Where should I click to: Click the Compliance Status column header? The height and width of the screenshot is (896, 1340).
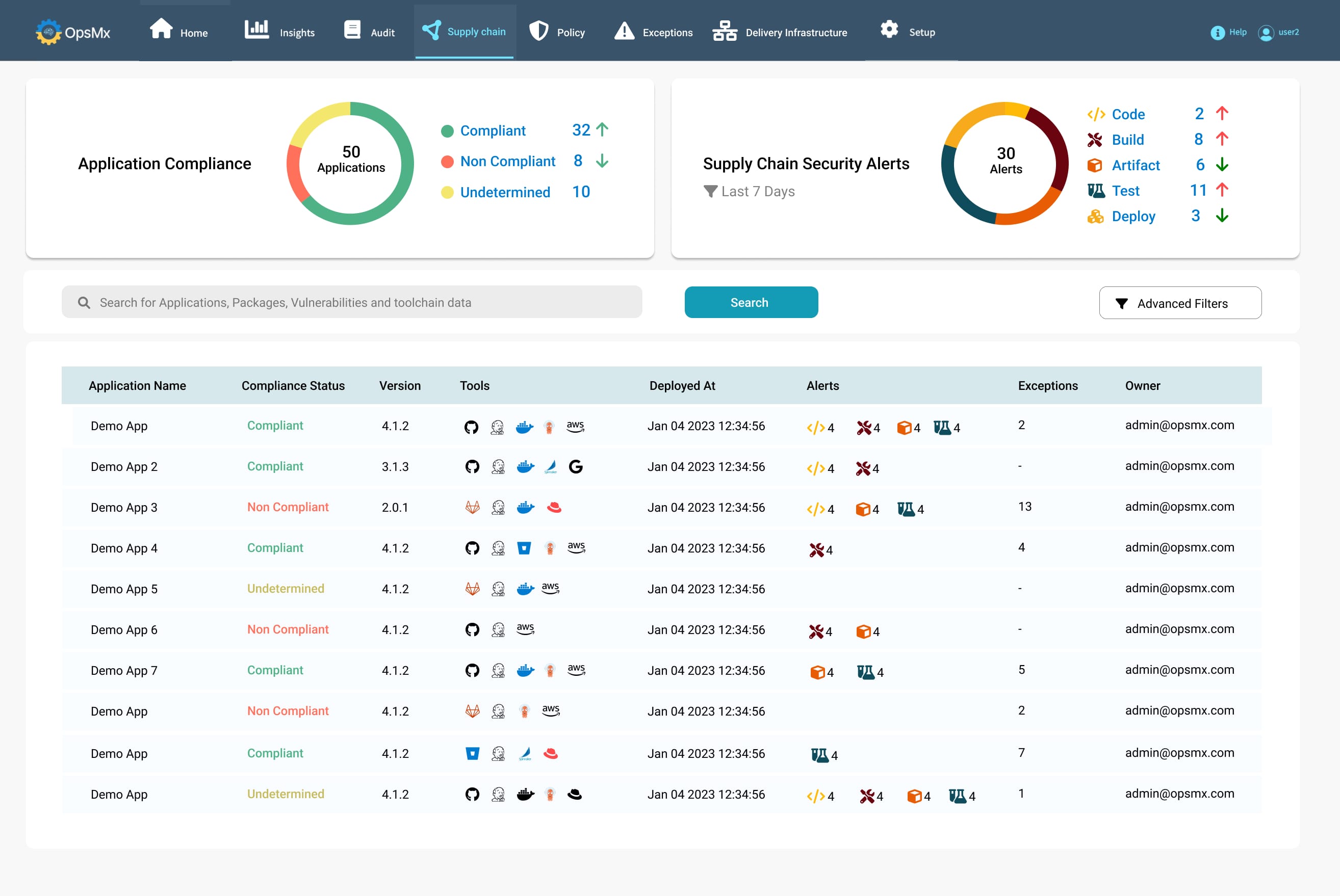pyautogui.click(x=293, y=386)
